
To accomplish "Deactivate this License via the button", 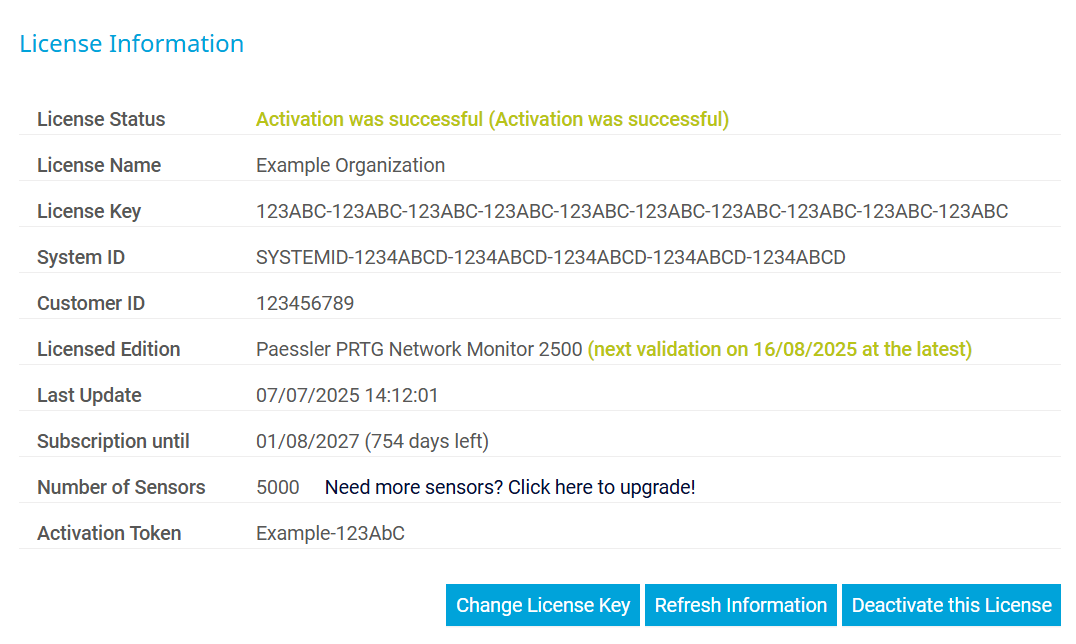I will [951, 605].
